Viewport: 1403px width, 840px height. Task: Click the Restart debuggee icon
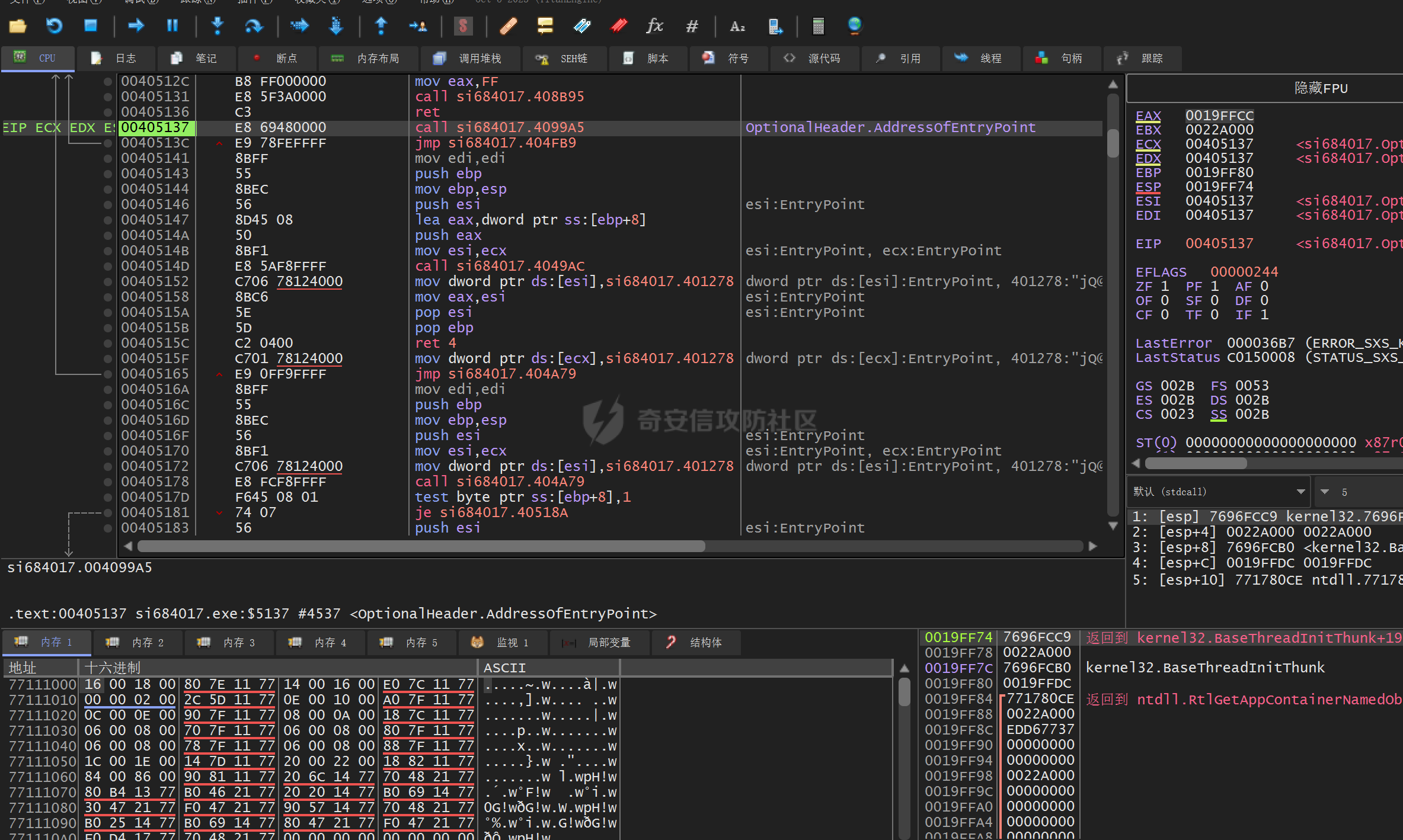[54, 26]
